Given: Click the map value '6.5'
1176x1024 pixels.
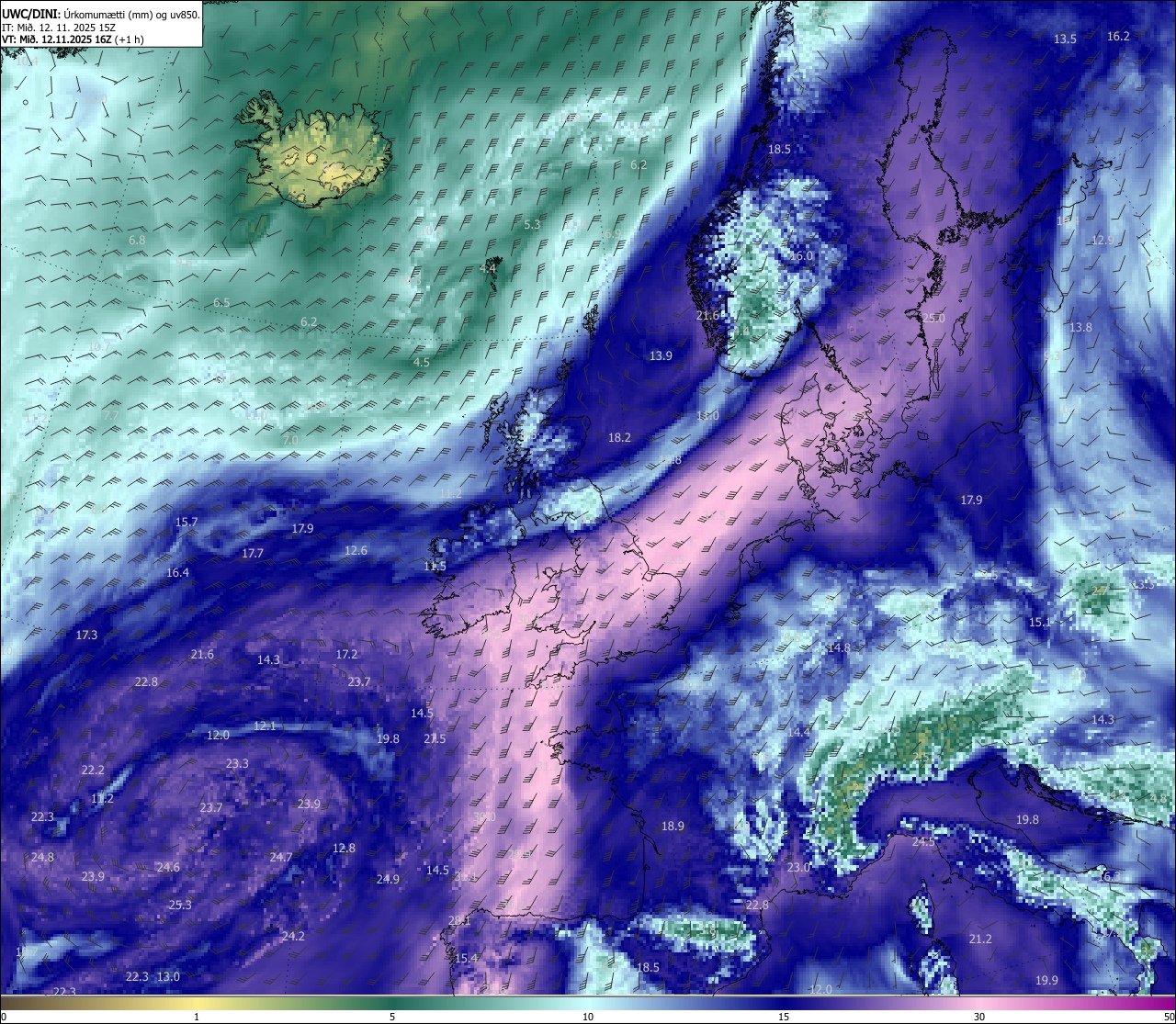Looking at the screenshot, I should pos(221,303).
